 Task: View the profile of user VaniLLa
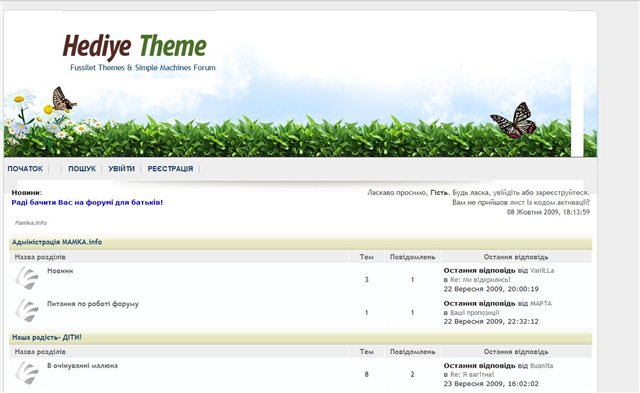[x=542, y=271]
